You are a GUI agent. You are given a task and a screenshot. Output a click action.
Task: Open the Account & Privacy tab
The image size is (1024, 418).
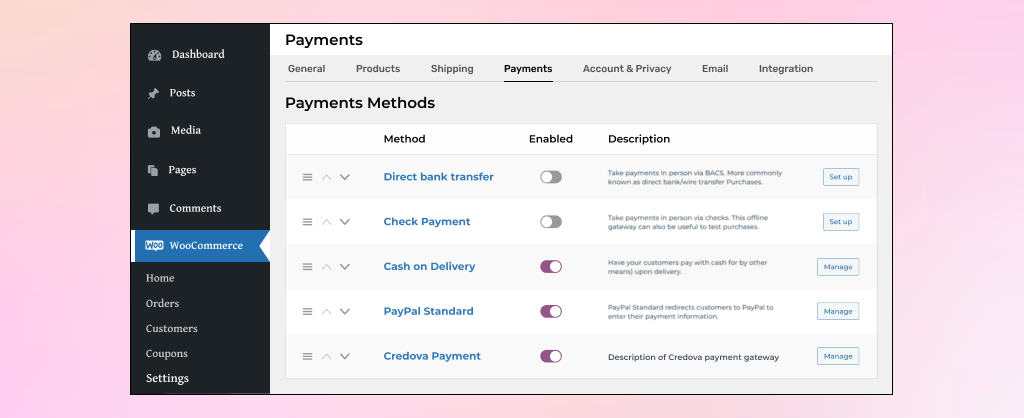(x=627, y=69)
